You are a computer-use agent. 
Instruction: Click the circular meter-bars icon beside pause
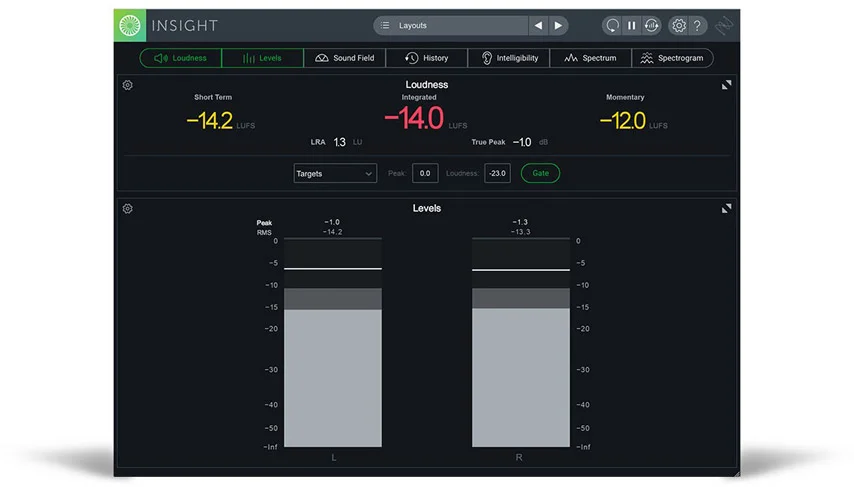click(x=651, y=25)
